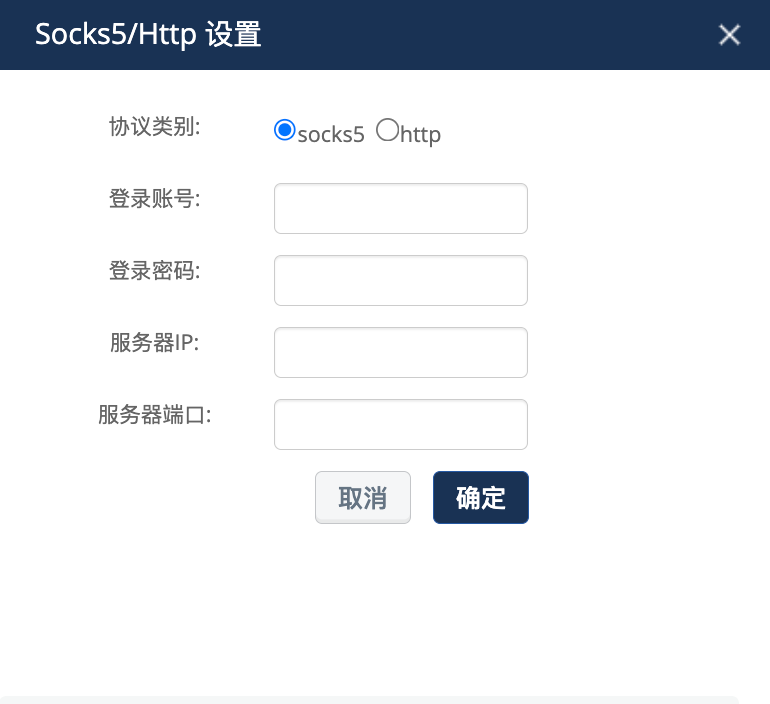Close the Socks5/Http settings dialog
770x704 pixels.
click(x=729, y=35)
